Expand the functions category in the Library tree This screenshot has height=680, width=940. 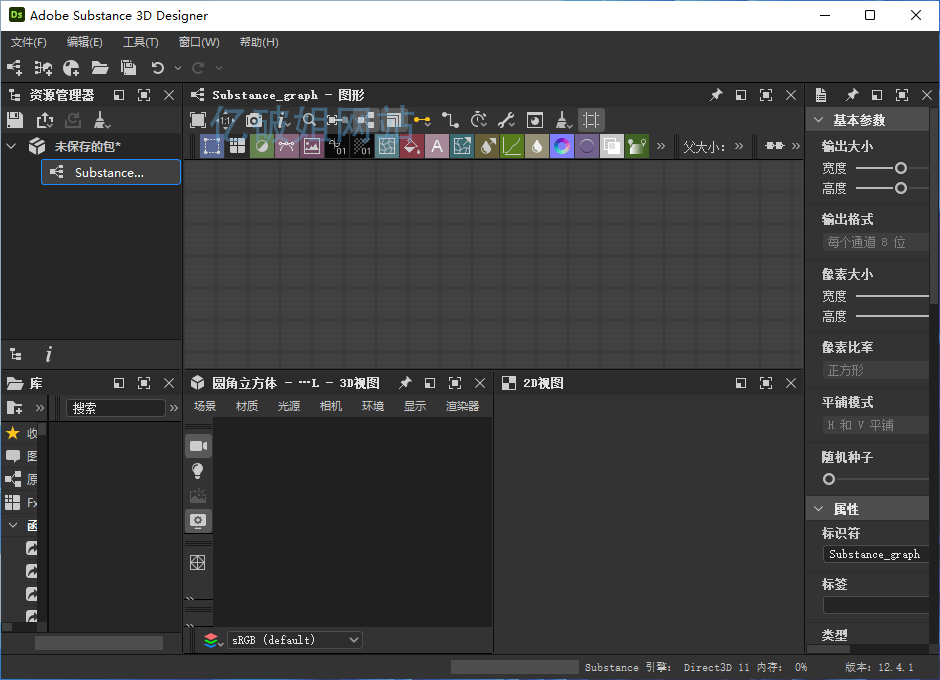click(13, 525)
